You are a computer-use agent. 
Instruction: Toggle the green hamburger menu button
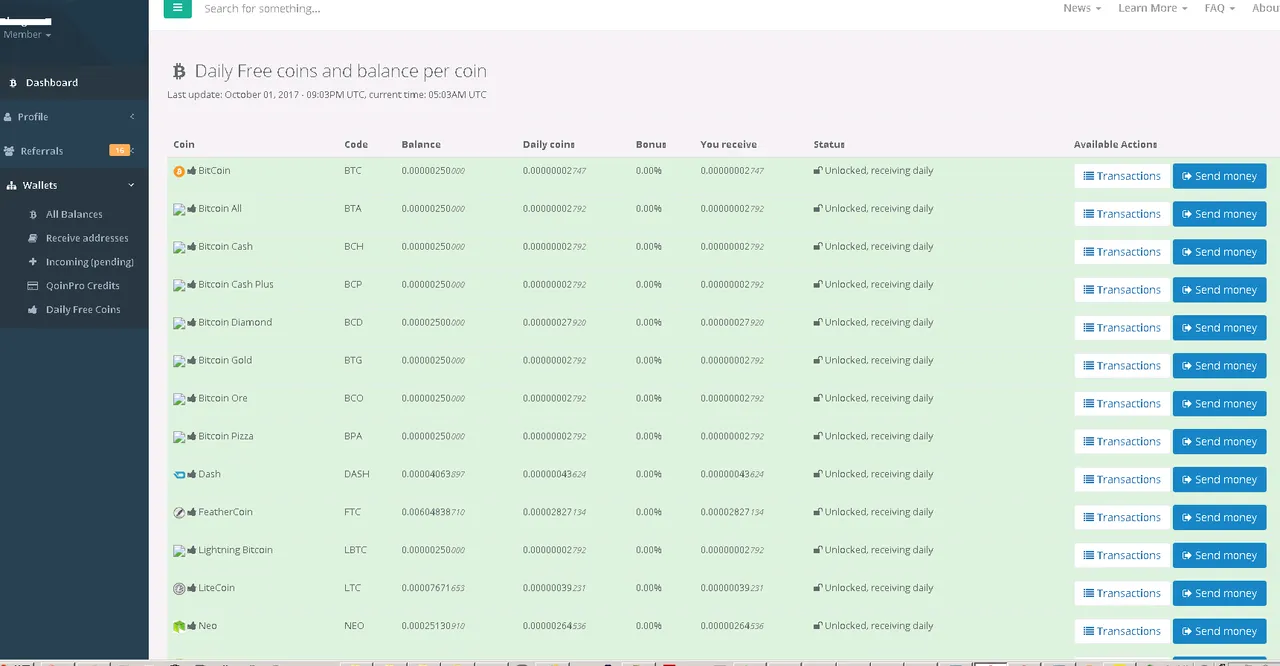(177, 8)
